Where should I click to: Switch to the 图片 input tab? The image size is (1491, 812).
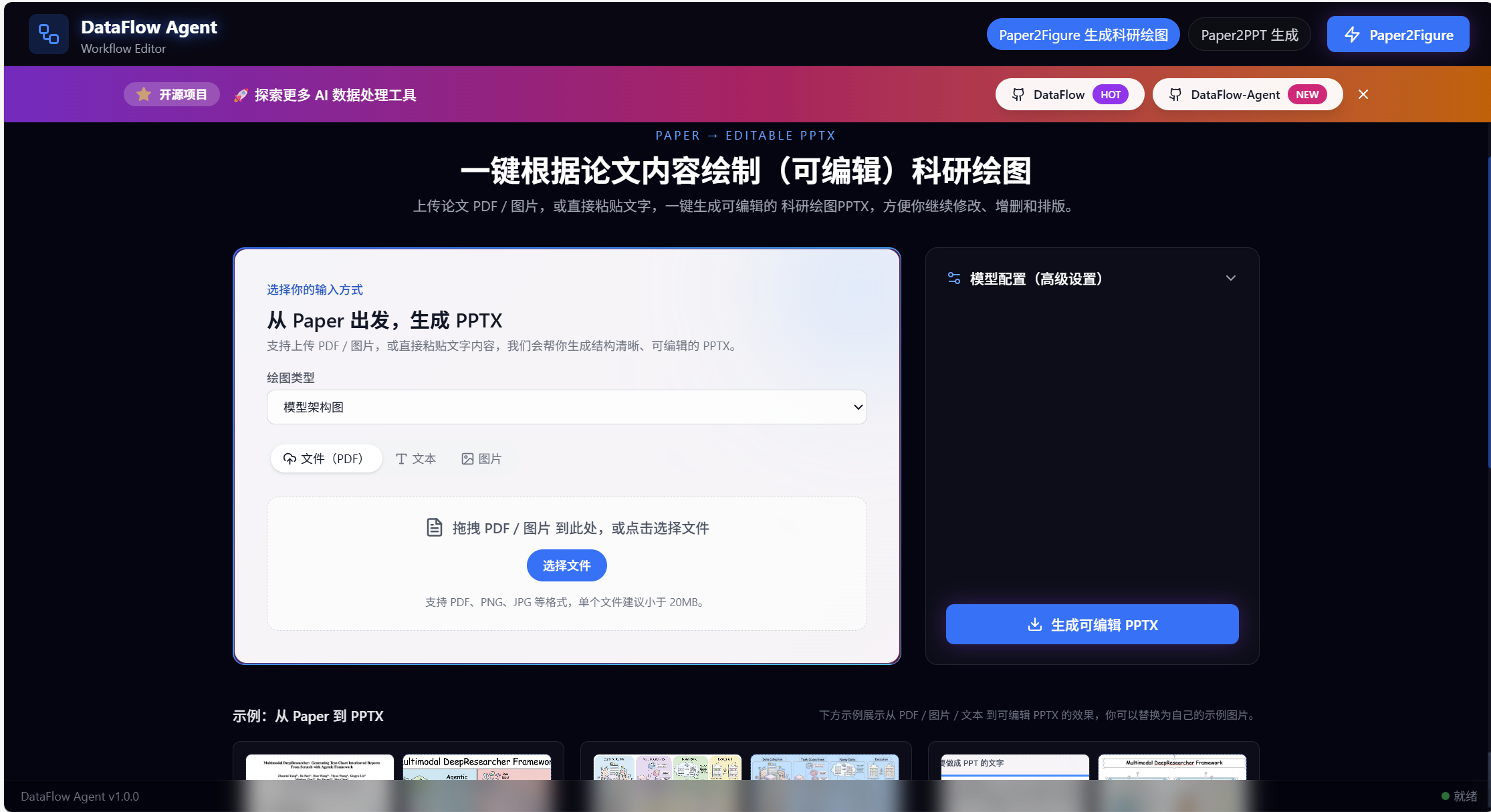point(481,458)
